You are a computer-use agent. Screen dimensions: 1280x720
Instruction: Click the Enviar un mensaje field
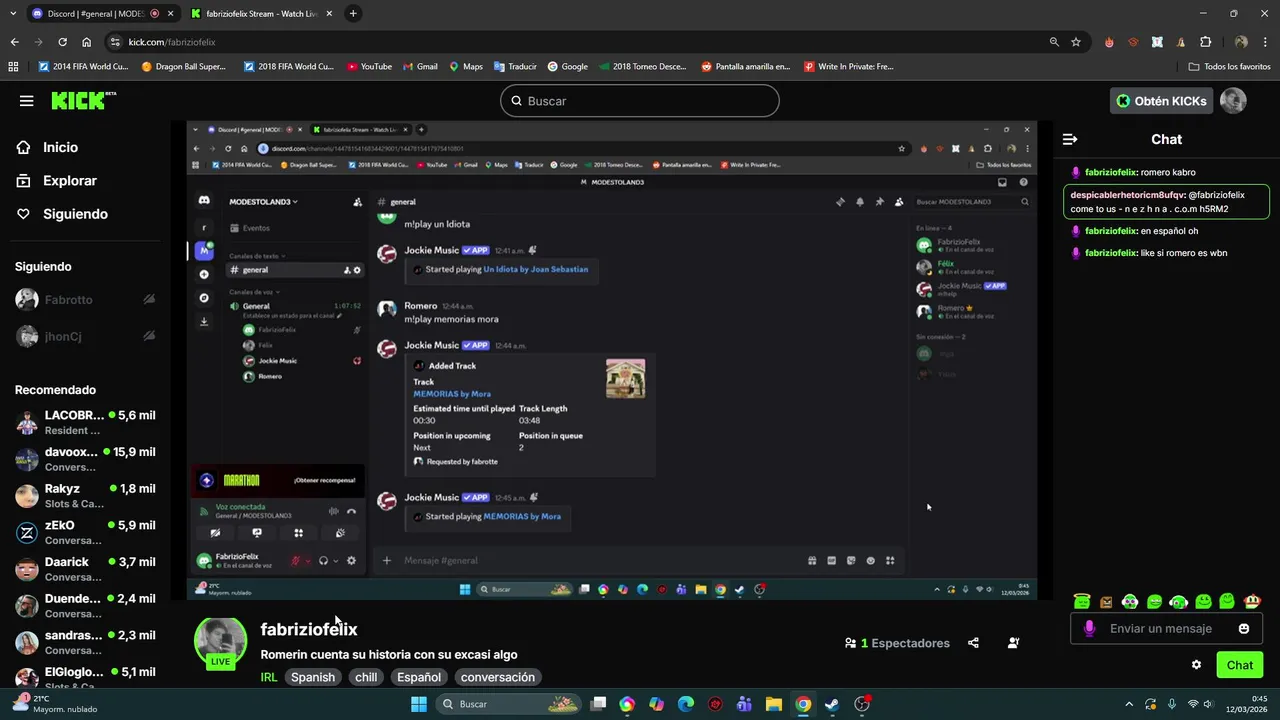(x=1161, y=629)
